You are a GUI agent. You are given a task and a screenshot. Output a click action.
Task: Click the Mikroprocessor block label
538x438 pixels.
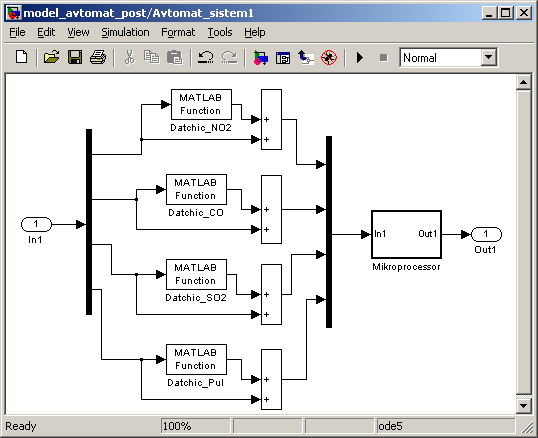406,267
